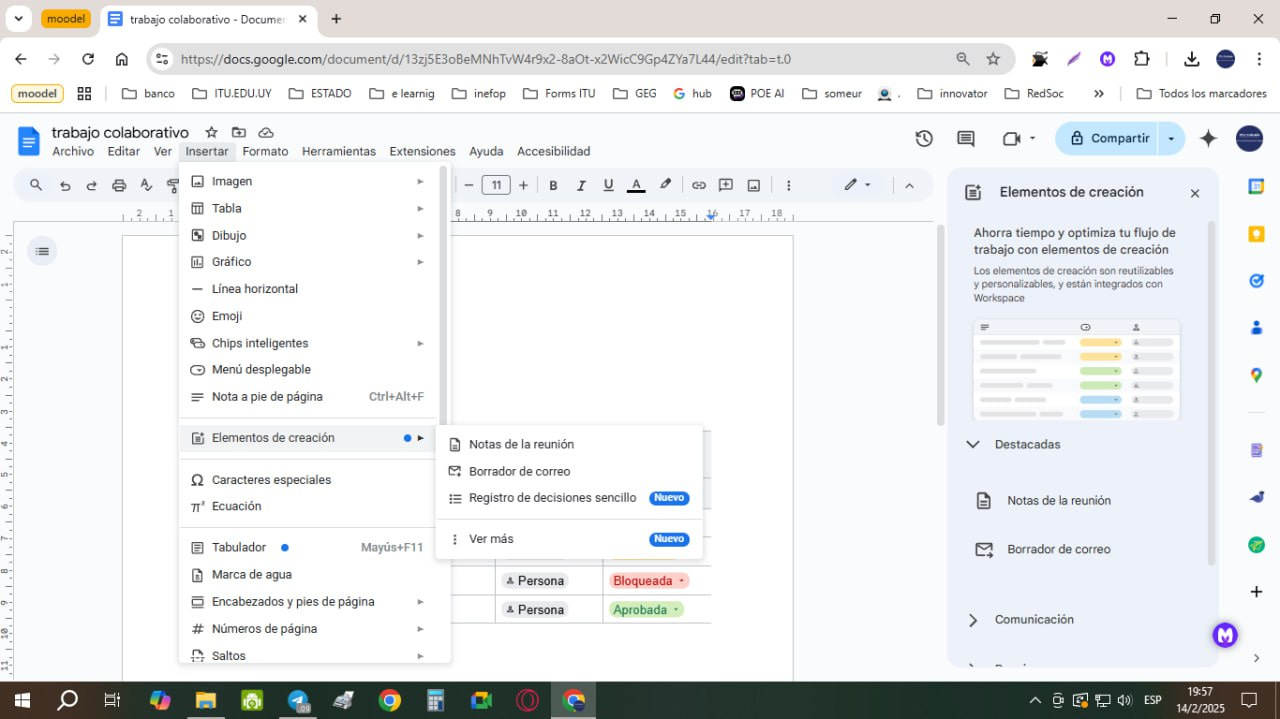Insert Menú desplegable
The width and height of the screenshot is (1280, 719).
[x=308, y=370]
